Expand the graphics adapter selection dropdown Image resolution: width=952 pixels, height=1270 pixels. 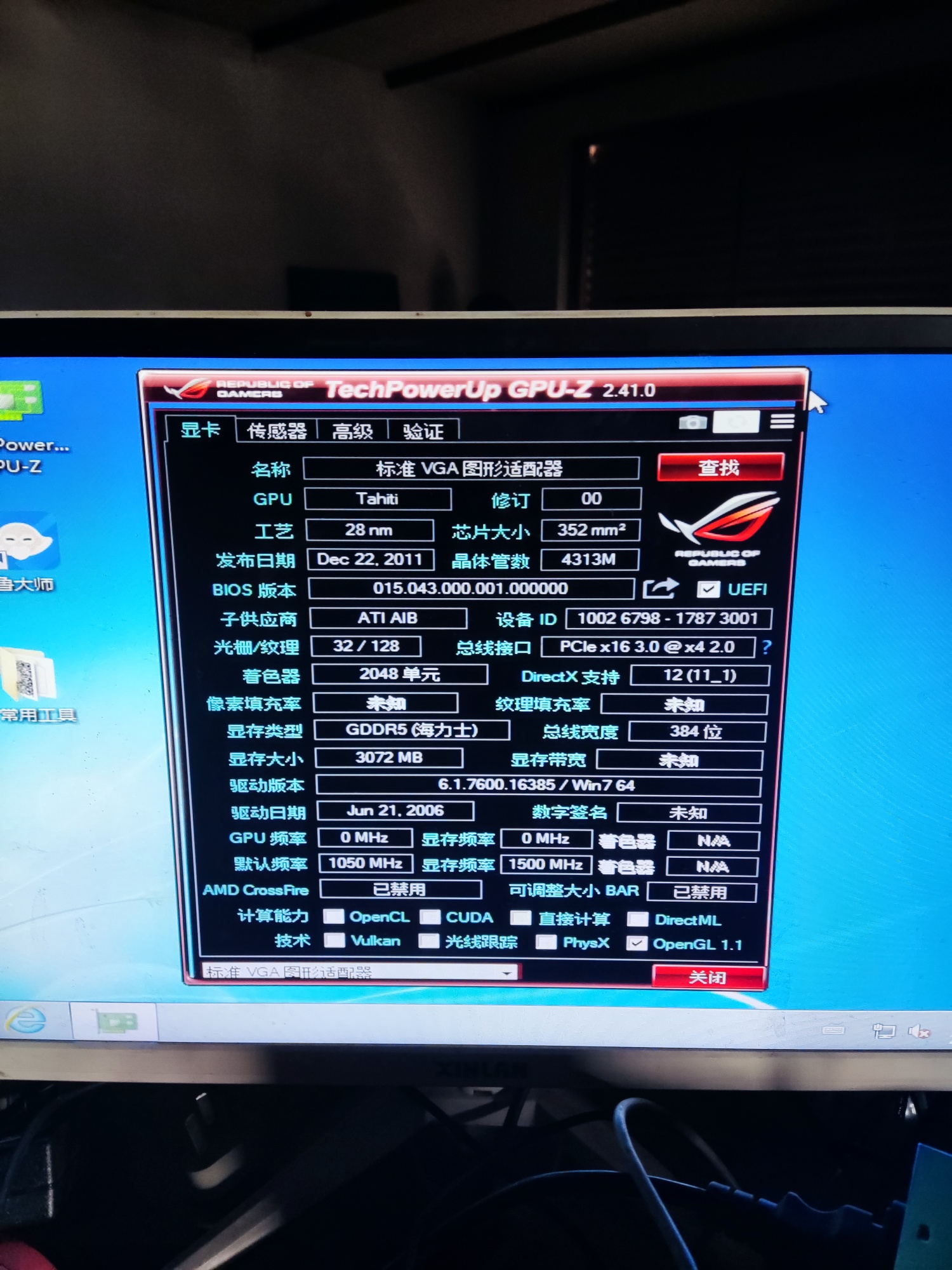[x=507, y=972]
